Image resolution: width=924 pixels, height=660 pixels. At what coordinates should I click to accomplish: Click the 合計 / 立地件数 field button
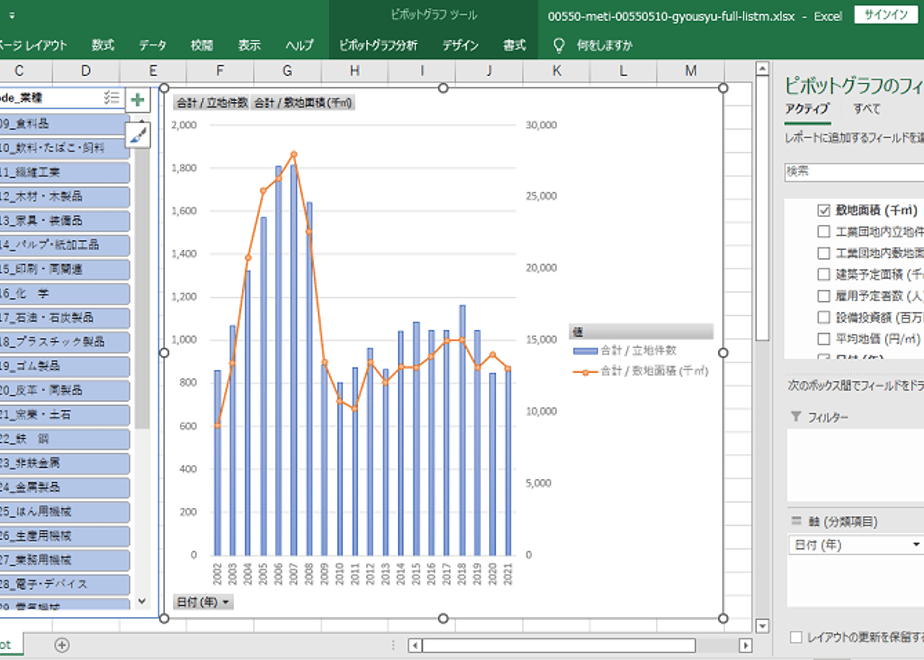212,103
